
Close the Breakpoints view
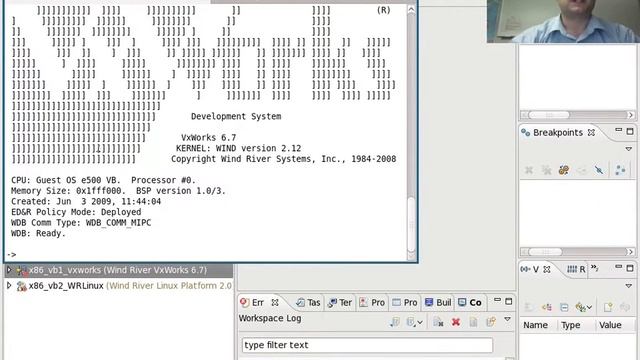point(591,133)
